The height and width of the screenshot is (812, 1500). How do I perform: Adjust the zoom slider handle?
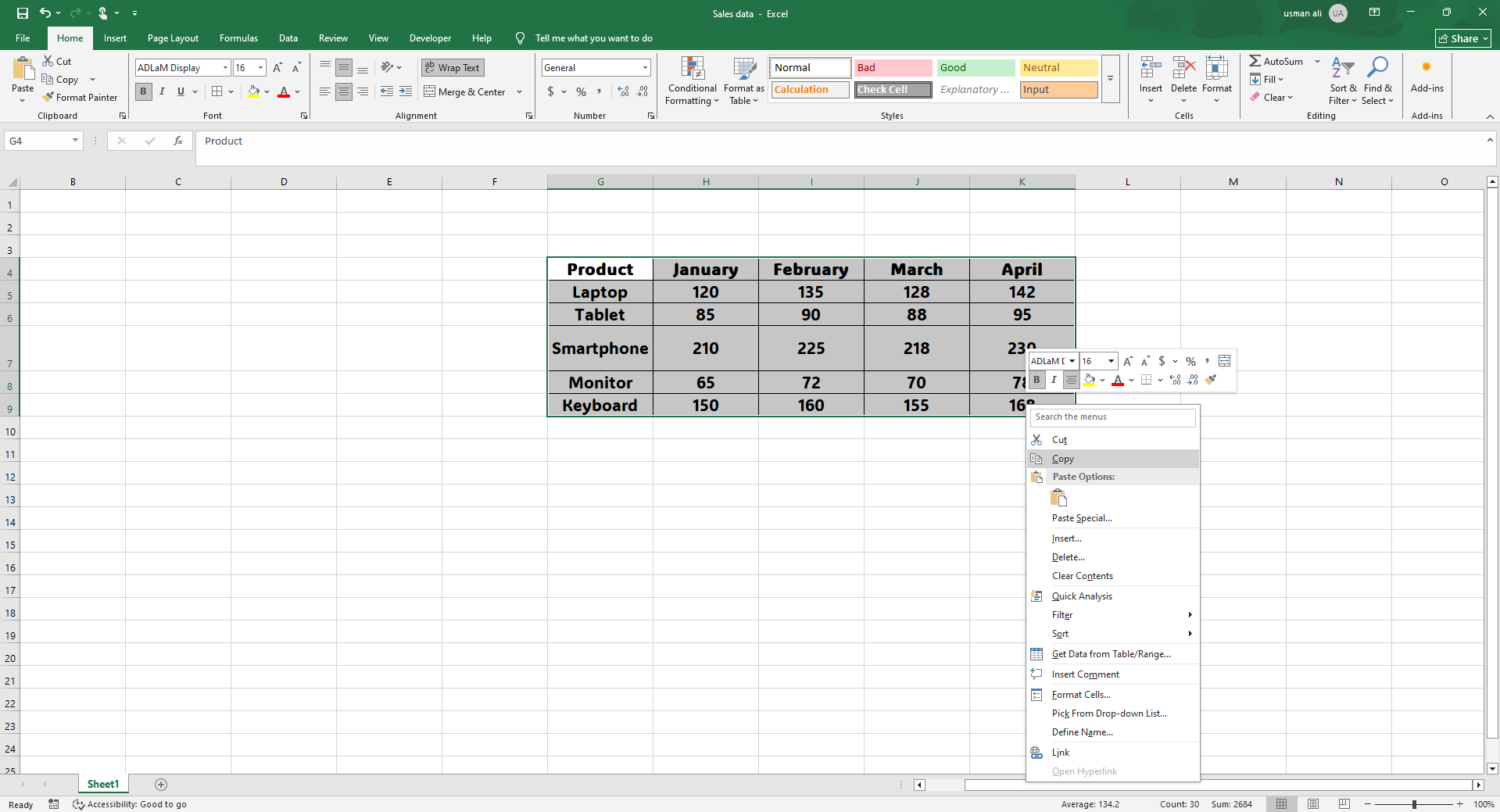1414,804
